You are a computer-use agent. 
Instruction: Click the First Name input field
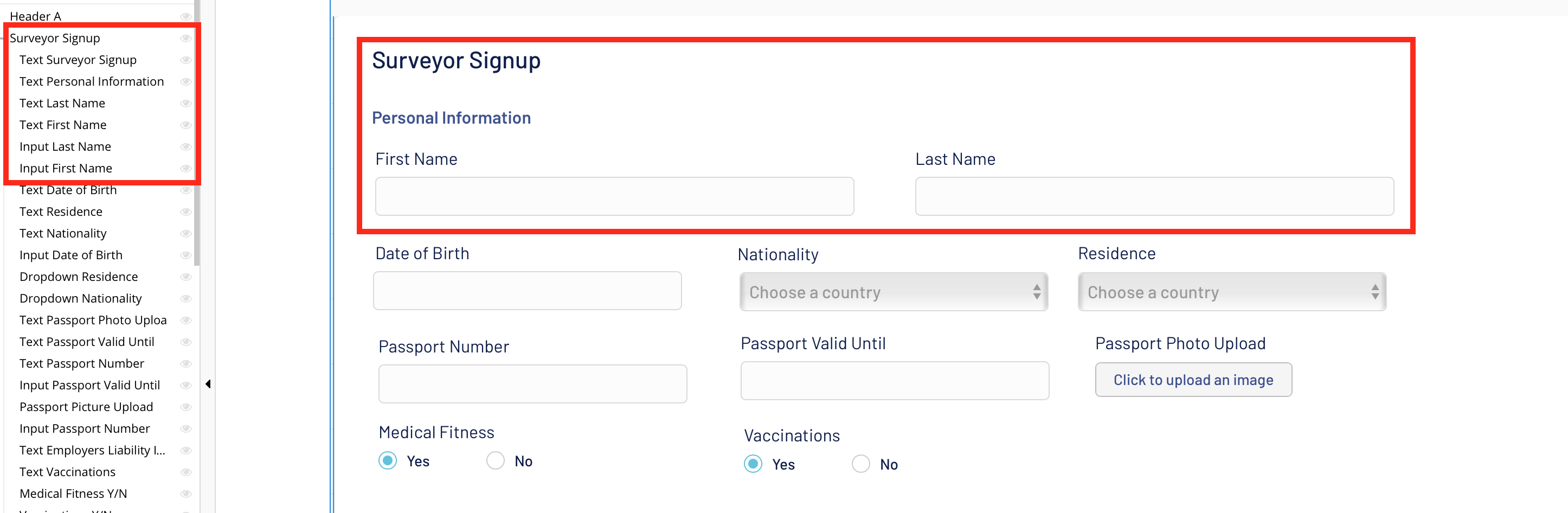(614, 196)
